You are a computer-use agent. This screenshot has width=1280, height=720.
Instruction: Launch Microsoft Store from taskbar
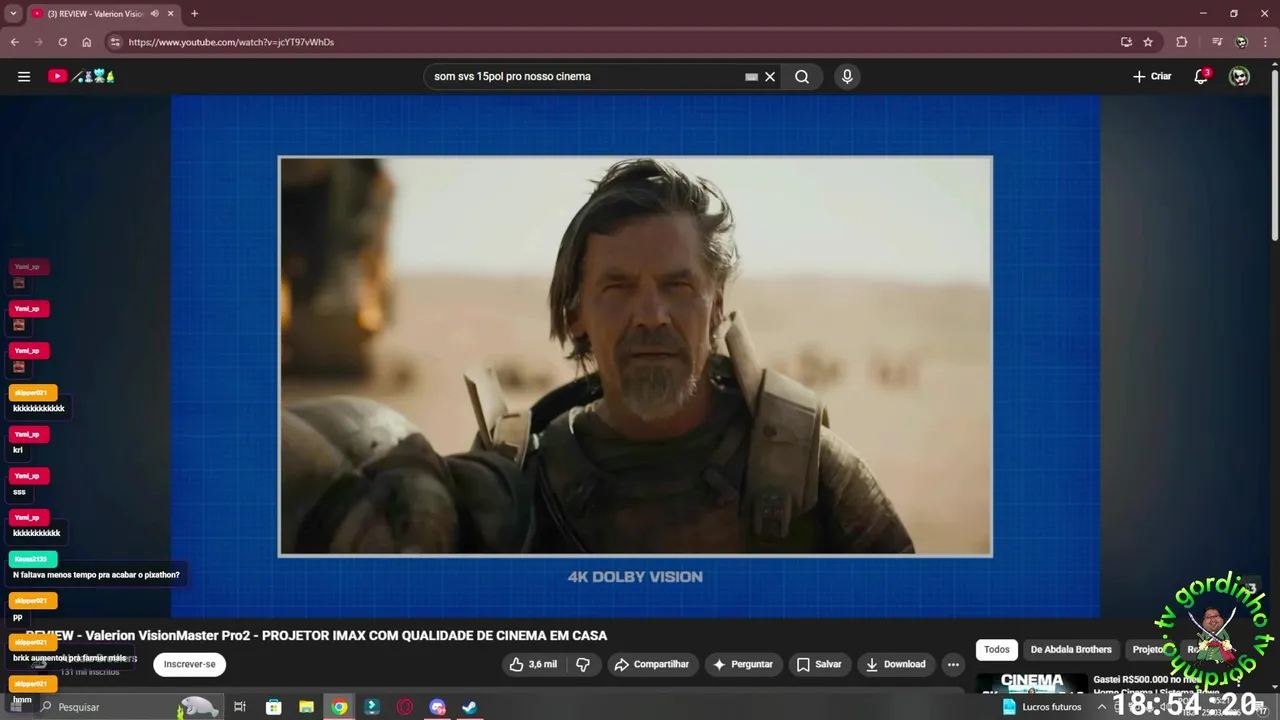tap(273, 707)
